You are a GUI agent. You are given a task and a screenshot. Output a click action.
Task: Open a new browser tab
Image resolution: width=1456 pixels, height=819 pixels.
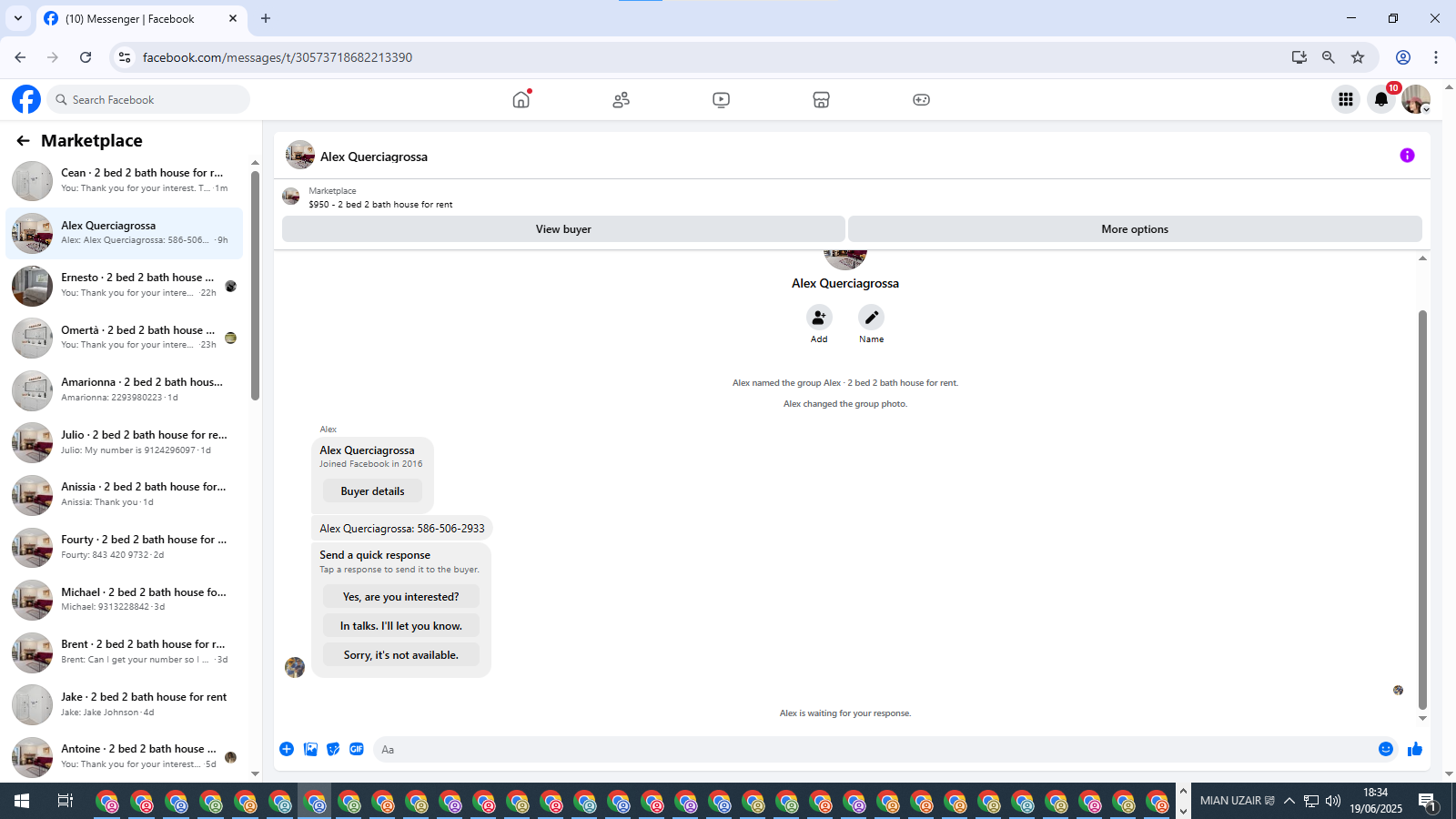pos(266,18)
